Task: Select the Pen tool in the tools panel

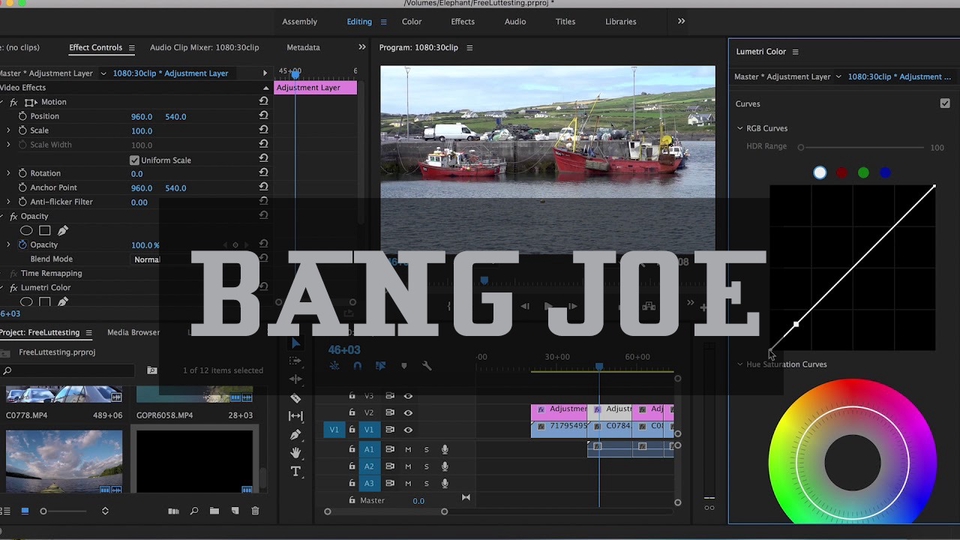Action: [296, 434]
